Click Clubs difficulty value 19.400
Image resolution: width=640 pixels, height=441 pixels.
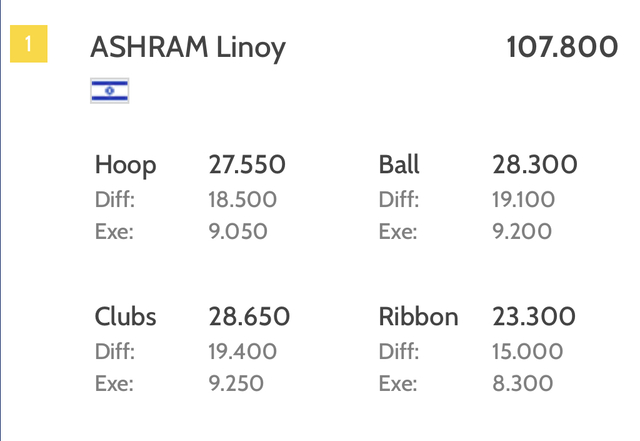click(242, 352)
